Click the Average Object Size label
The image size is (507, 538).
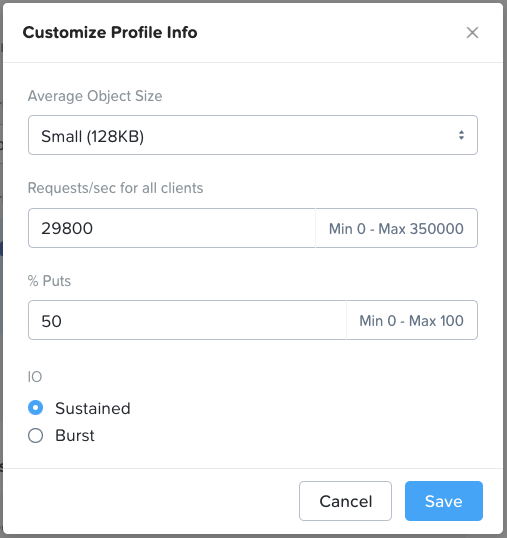pos(95,96)
